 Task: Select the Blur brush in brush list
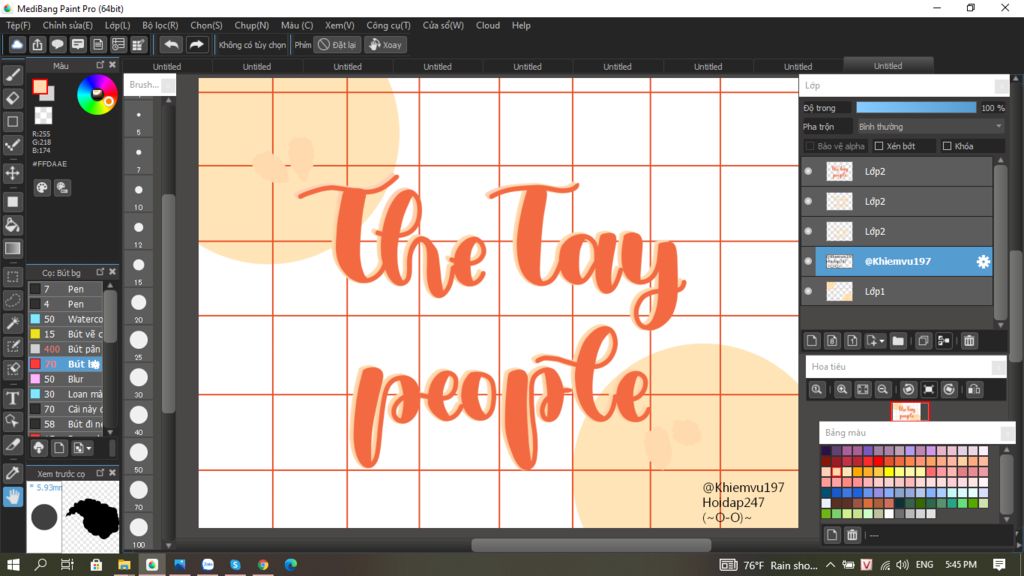pyautogui.click(x=65, y=379)
